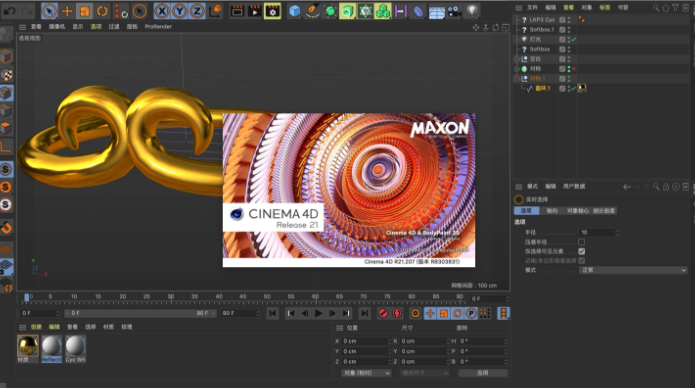Select the 灯光 light object

click(535, 39)
